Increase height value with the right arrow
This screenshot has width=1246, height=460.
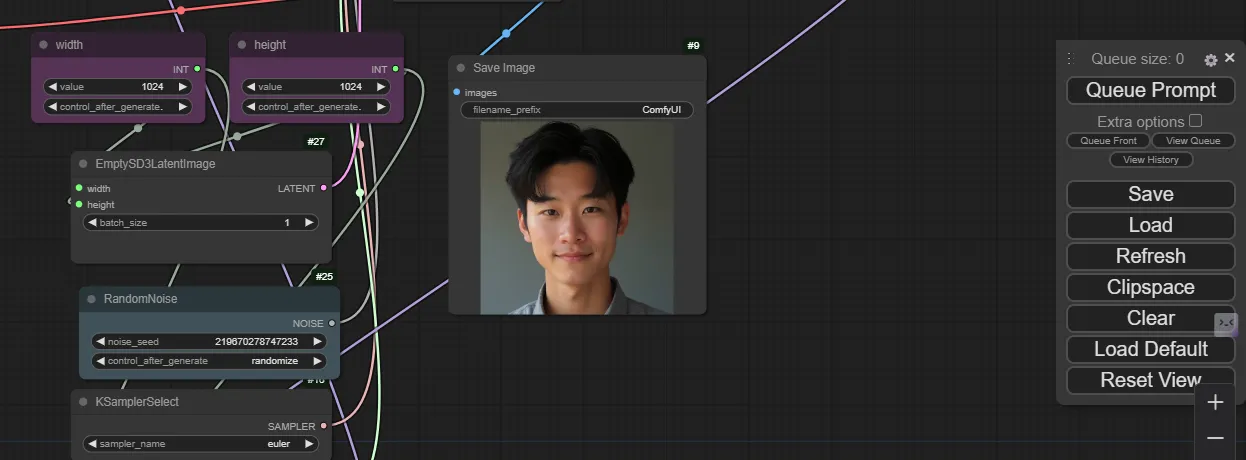coord(381,87)
